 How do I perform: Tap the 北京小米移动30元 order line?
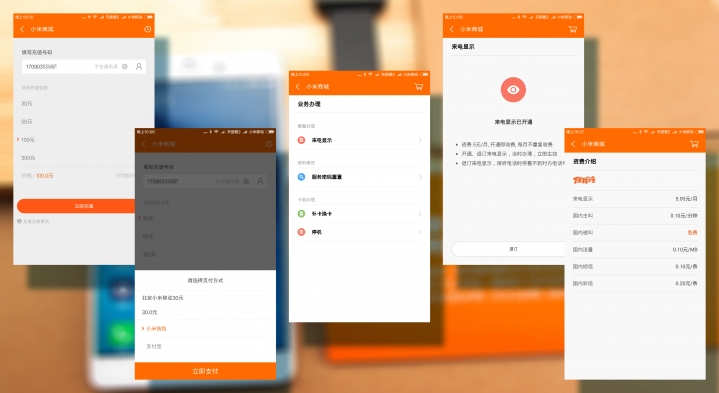click(x=163, y=298)
